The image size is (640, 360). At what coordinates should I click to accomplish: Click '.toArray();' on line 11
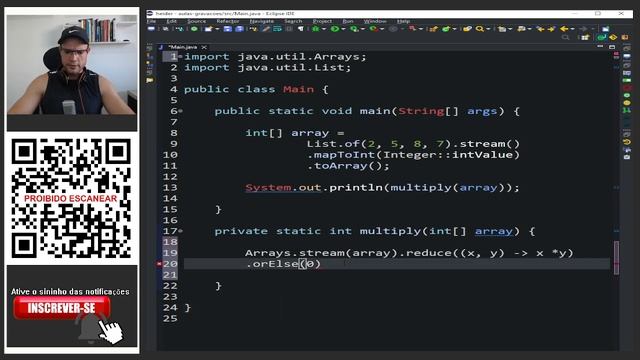(348, 166)
